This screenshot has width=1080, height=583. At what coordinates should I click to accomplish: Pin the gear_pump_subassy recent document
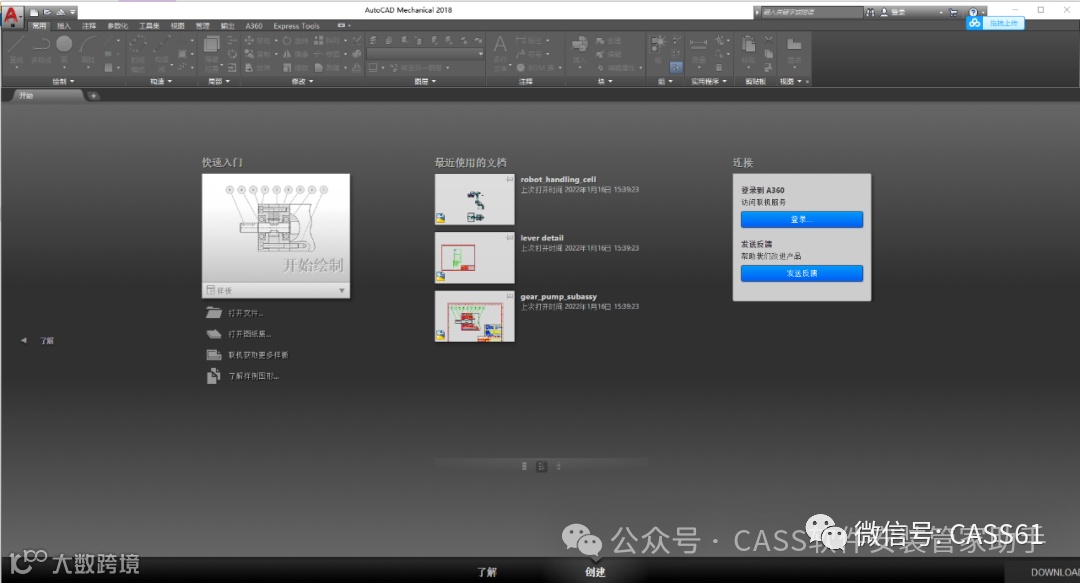[510, 296]
